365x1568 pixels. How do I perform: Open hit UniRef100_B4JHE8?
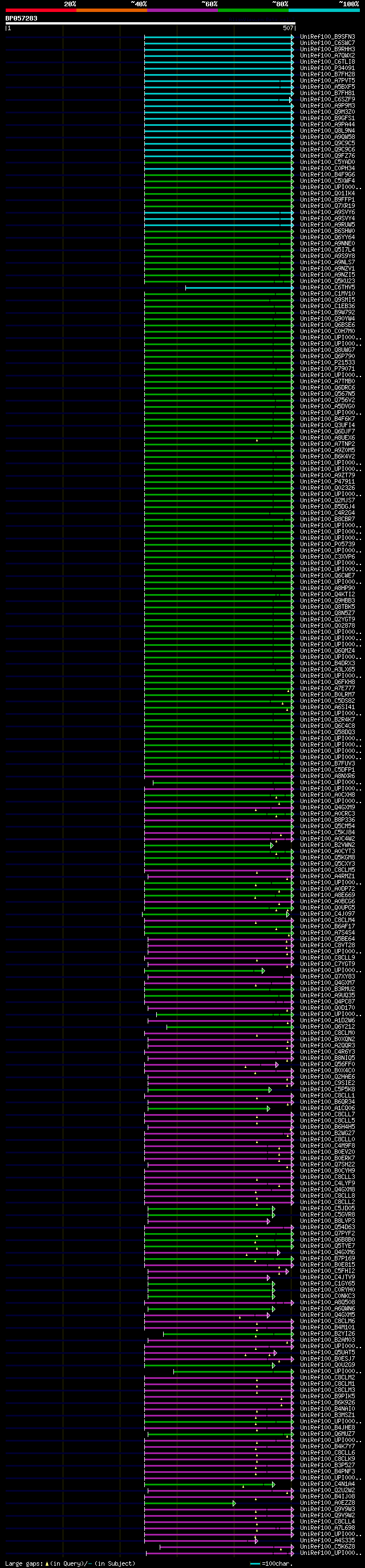coord(327,1428)
